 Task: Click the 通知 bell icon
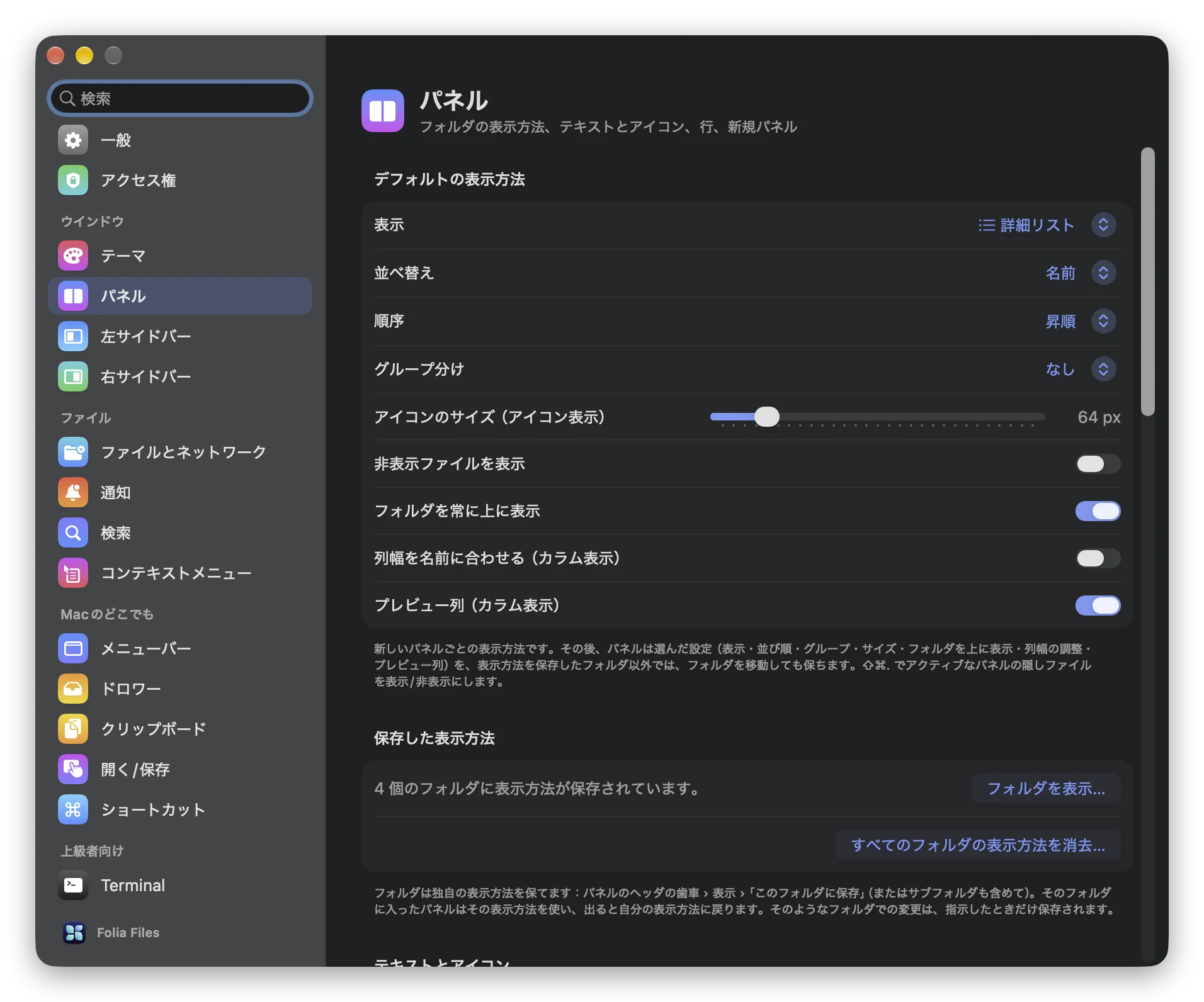pyautogui.click(x=73, y=492)
